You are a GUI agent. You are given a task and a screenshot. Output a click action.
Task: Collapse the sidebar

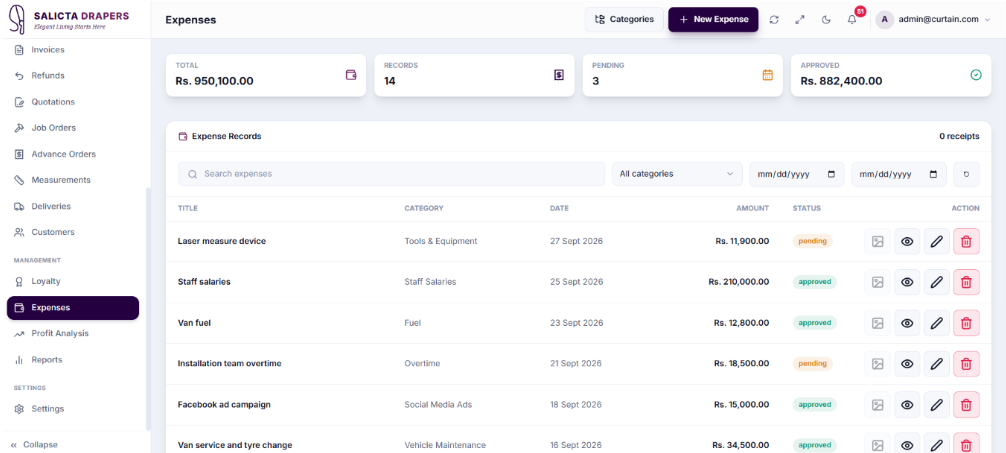35,445
